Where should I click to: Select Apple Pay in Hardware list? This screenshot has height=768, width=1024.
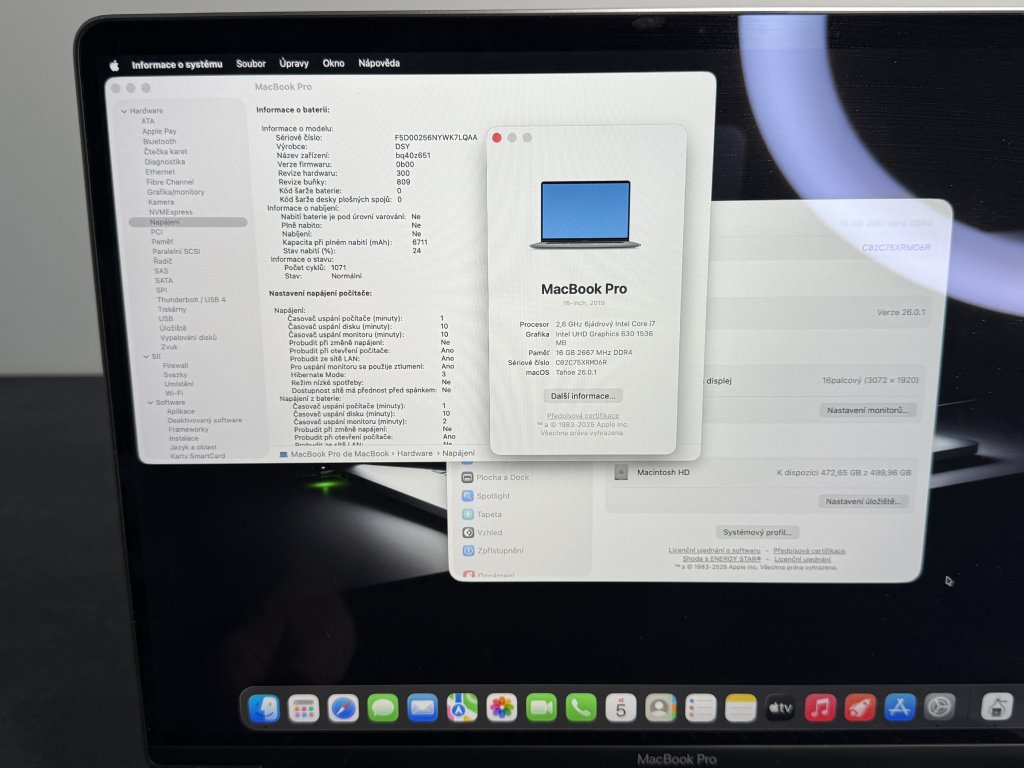coord(159,131)
